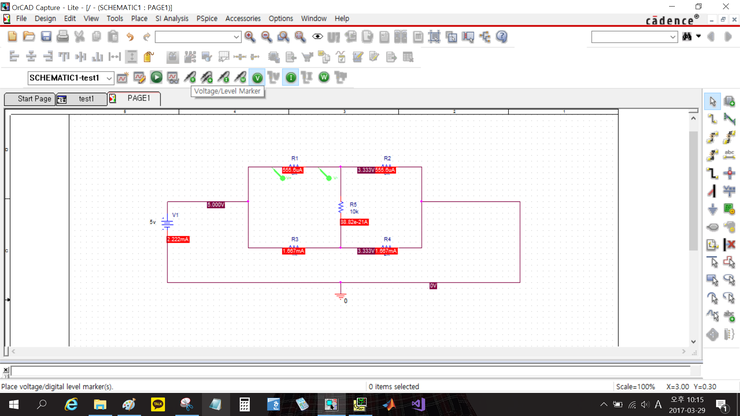Toggle bias current display (I button)
The width and height of the screenshot is (740, 416).
coord(291,77)
